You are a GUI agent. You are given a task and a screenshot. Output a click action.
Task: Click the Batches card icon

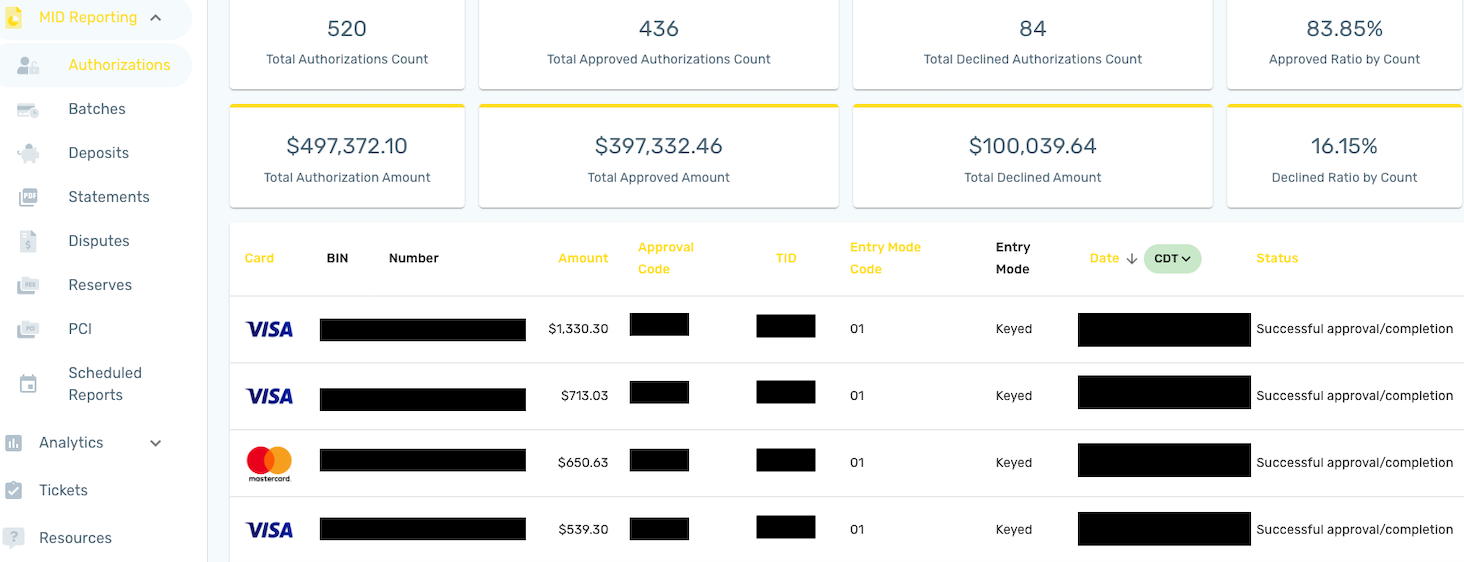pyautogui.click(x=28, y=110)
